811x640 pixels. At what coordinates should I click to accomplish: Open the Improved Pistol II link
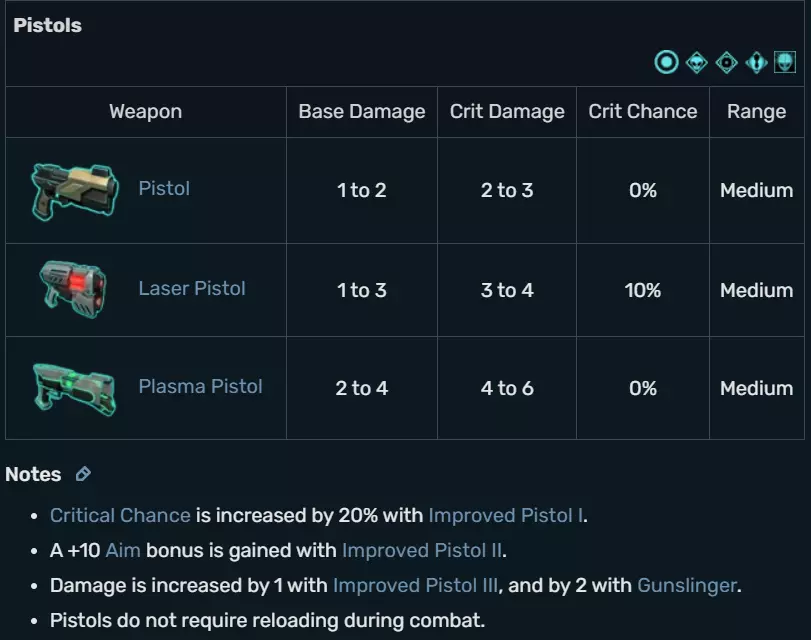pyautogui.click(x=423, y=550)
